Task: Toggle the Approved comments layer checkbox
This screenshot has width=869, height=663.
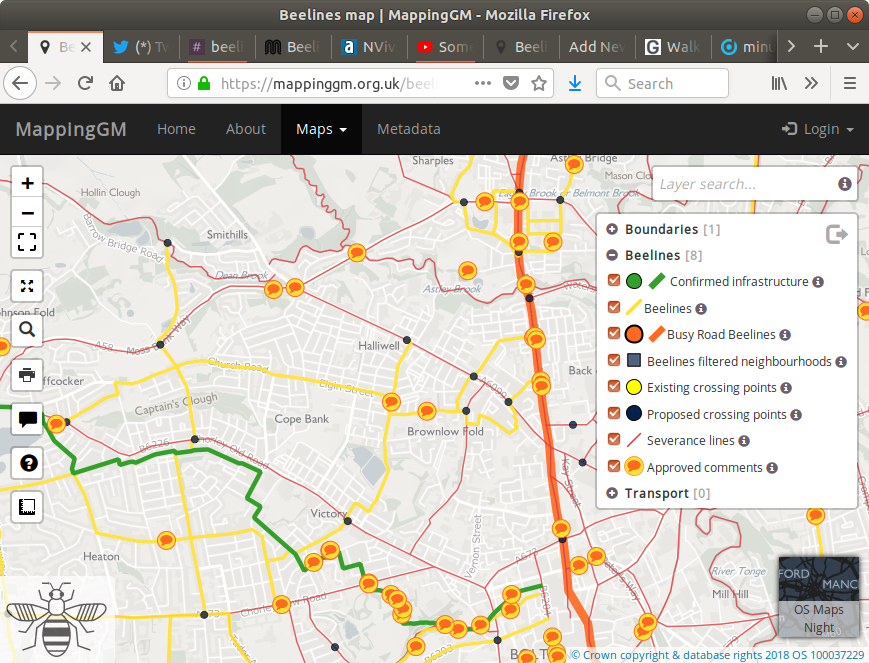Action: (614, 467)
